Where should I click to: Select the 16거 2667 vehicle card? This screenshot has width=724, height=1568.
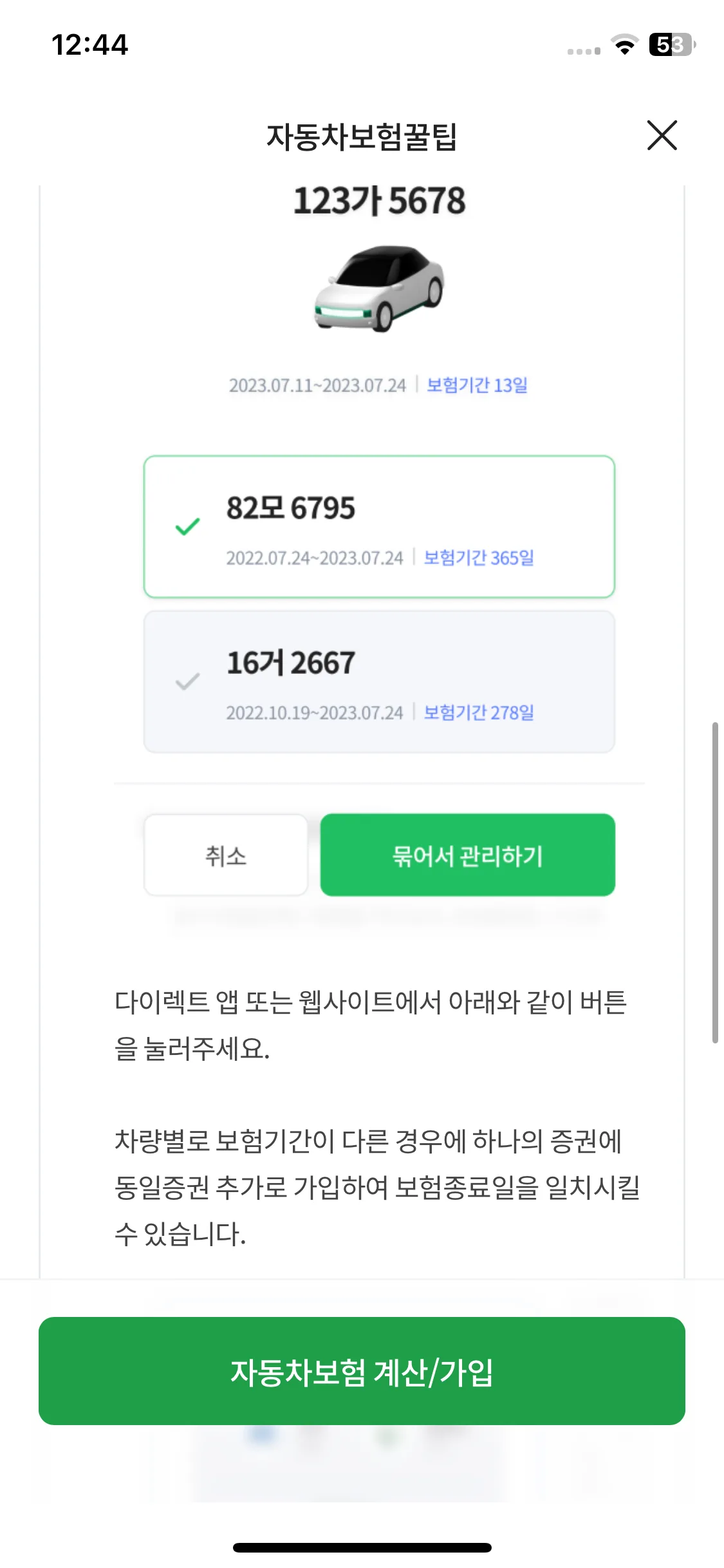[x=379, y=682]
